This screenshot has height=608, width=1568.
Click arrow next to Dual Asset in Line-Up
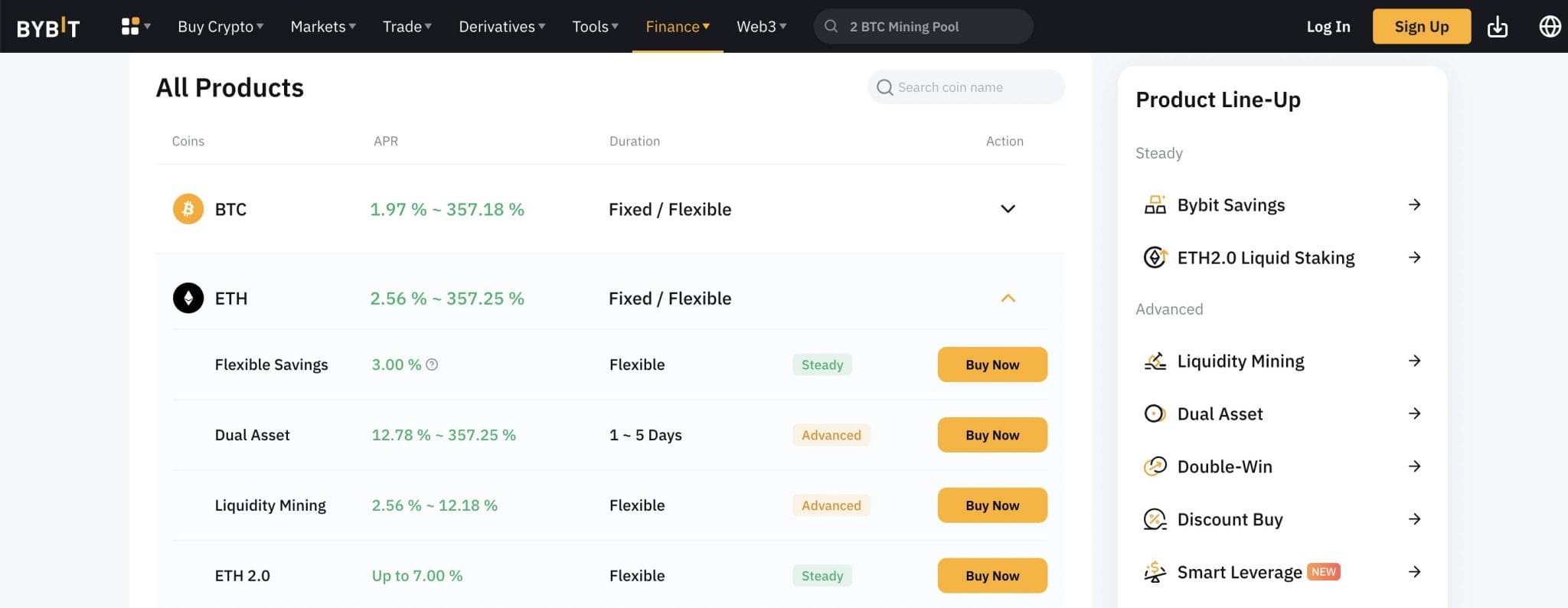coord(1415,414)
